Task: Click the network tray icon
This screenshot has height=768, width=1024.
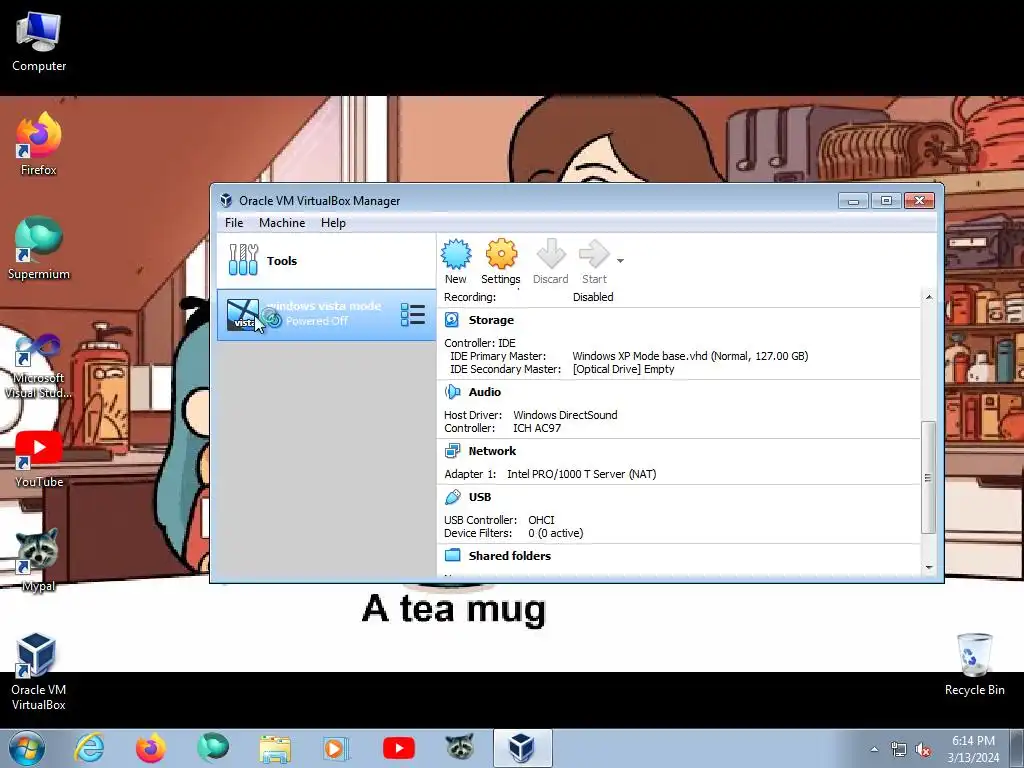Action: pyautogui.click(x=899, y=750)
